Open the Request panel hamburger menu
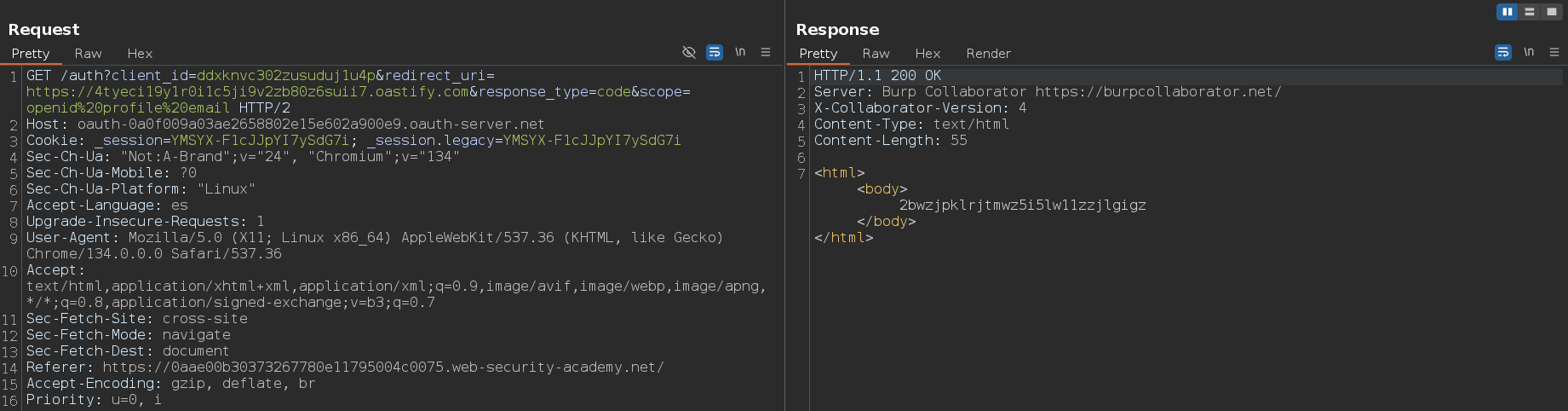 click(766, 53)
